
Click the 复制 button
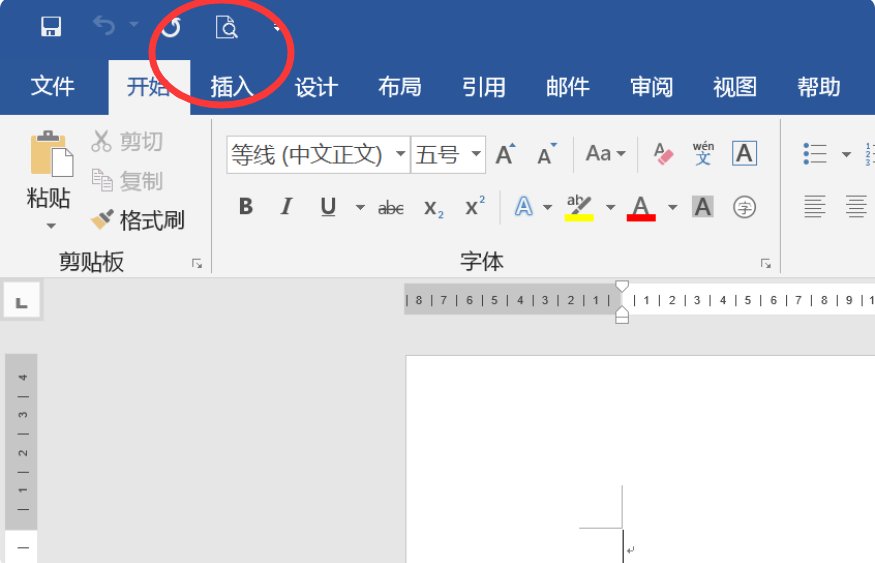(127, 181)
